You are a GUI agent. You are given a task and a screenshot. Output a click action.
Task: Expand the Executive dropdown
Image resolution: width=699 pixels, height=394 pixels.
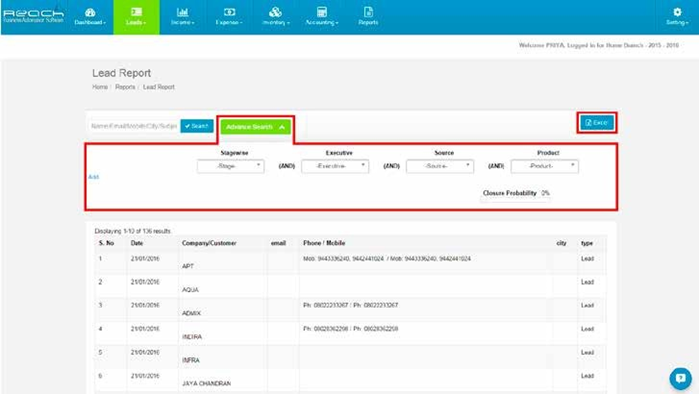click(x=335, y=166)
